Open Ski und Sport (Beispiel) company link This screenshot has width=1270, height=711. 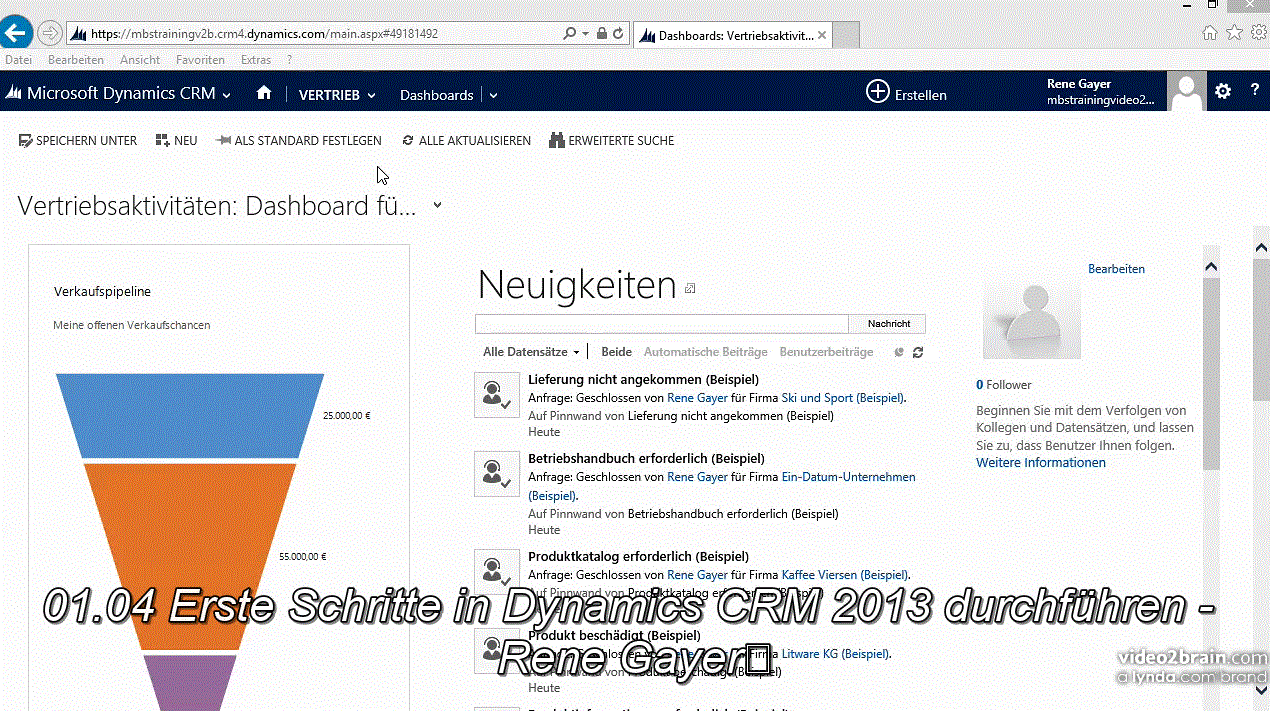coord(842,398)
